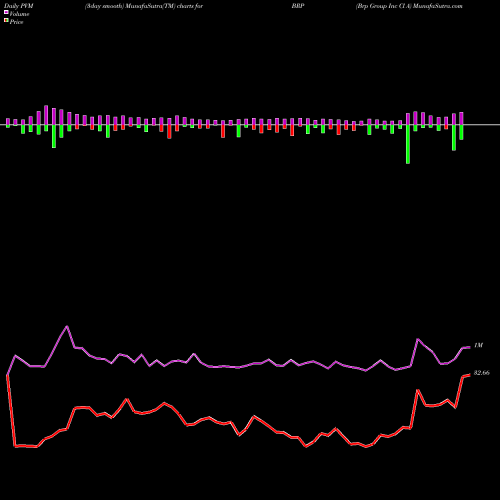Image resolution: width=500 pixels, height=500 pixels.
Task: Click the tallest green volume bar
Action: [408, 144]
